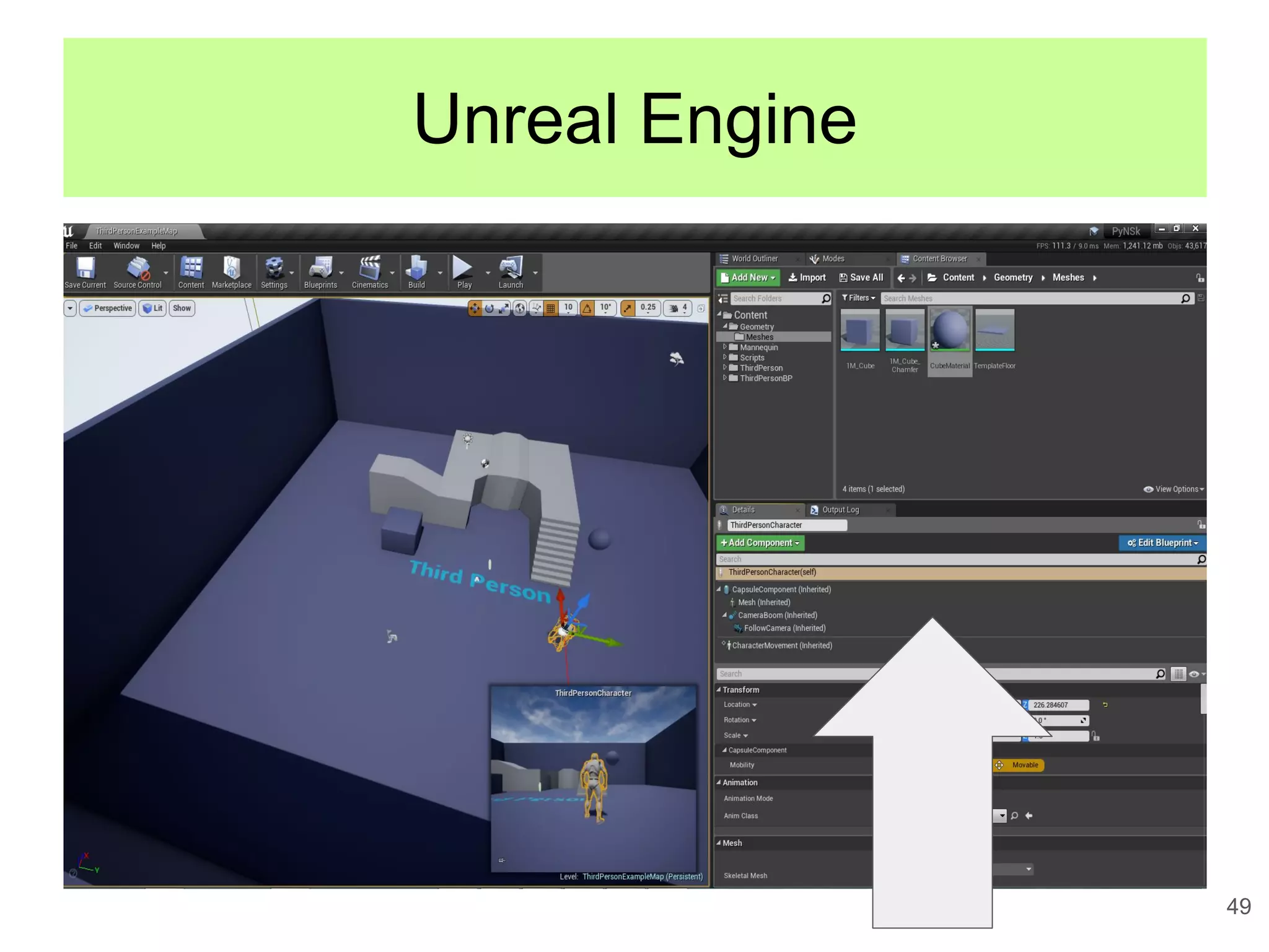Screen dimensions: 1269x952
Task: Click use-selected arrow next to Anim Class
Action: 1029,816
